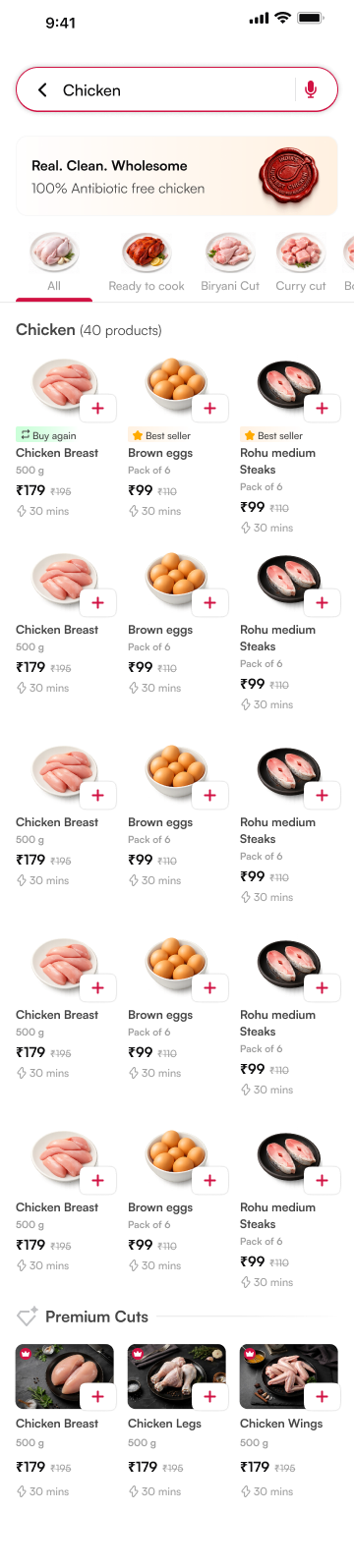Add first Best seller Brown eggs to cart

point(209,408)
